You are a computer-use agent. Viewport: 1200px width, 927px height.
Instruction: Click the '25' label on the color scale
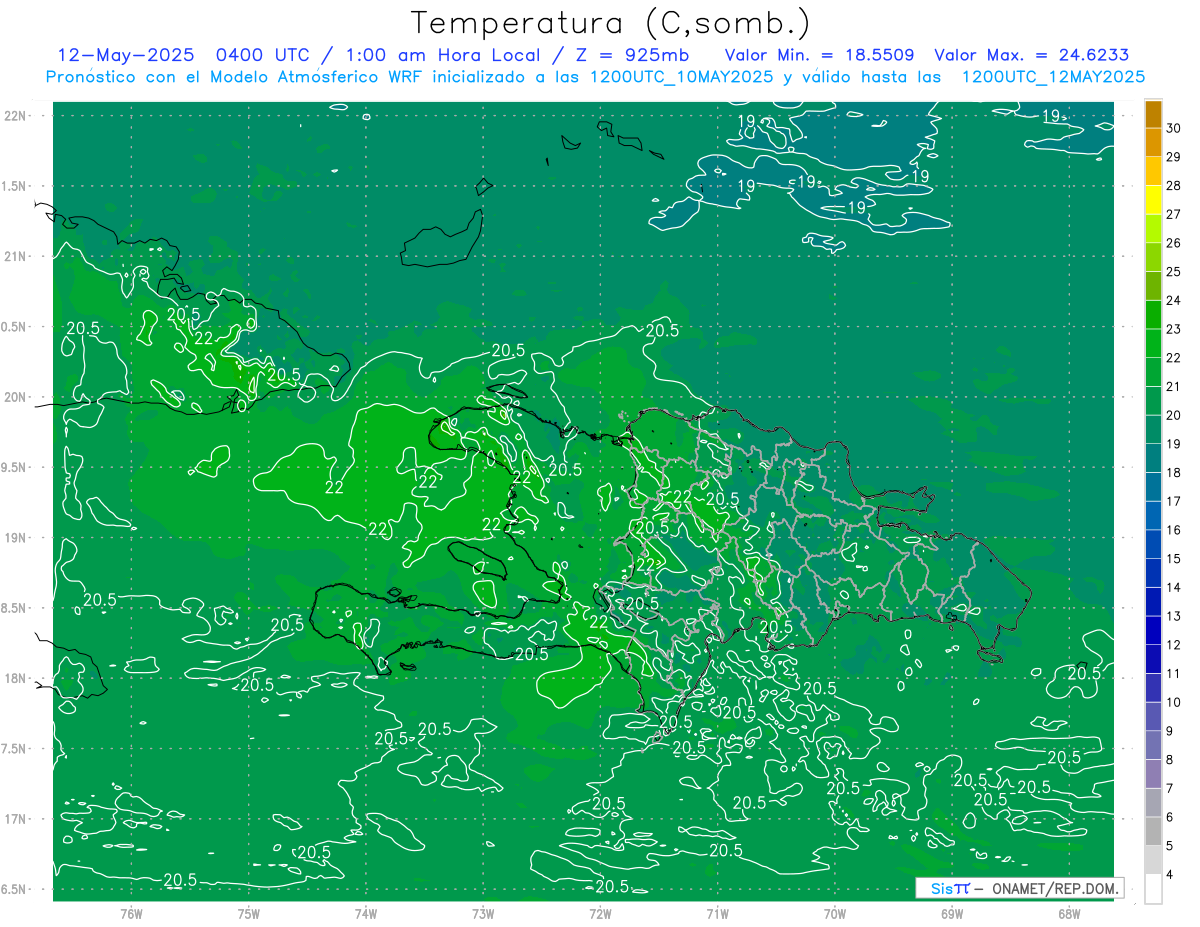point(1174,272)
